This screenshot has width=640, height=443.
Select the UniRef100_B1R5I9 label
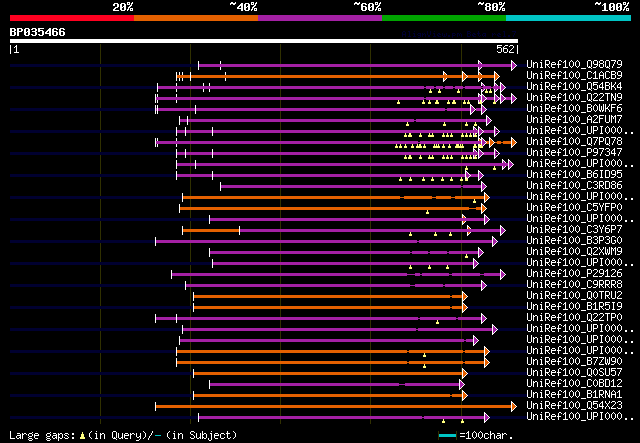tap(574, 307)
